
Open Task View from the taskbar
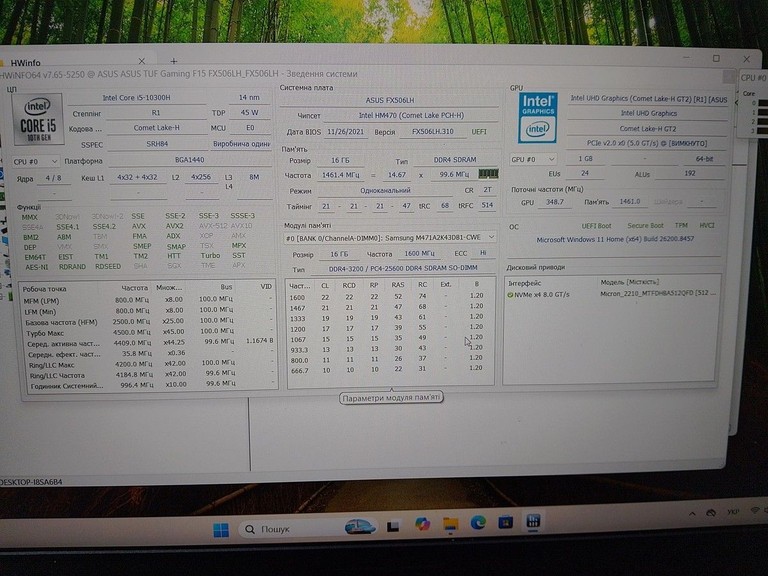[x=393, y=527]
